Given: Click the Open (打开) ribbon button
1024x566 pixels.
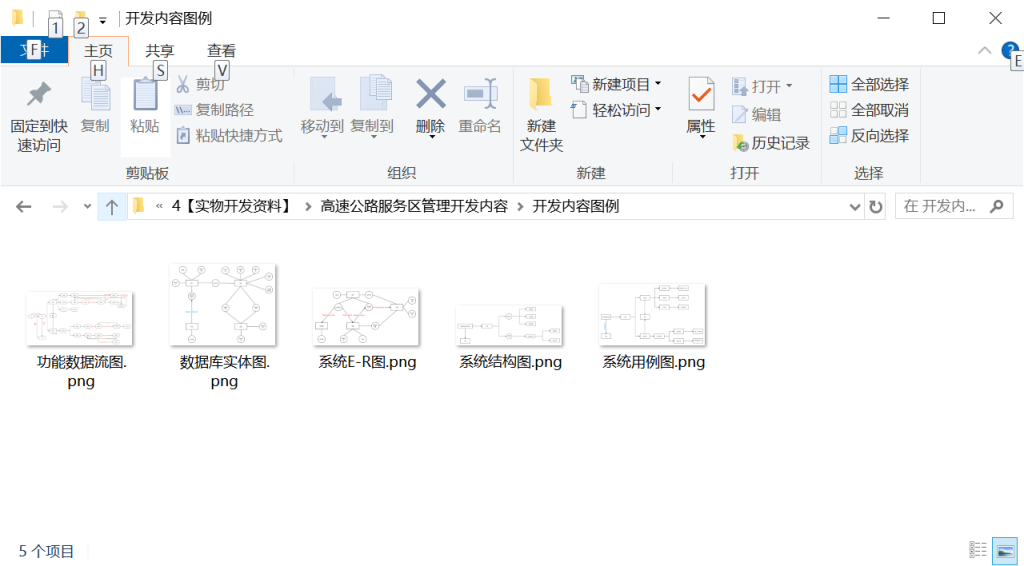Looking at the screenshot, I should [x=762, y=86].
